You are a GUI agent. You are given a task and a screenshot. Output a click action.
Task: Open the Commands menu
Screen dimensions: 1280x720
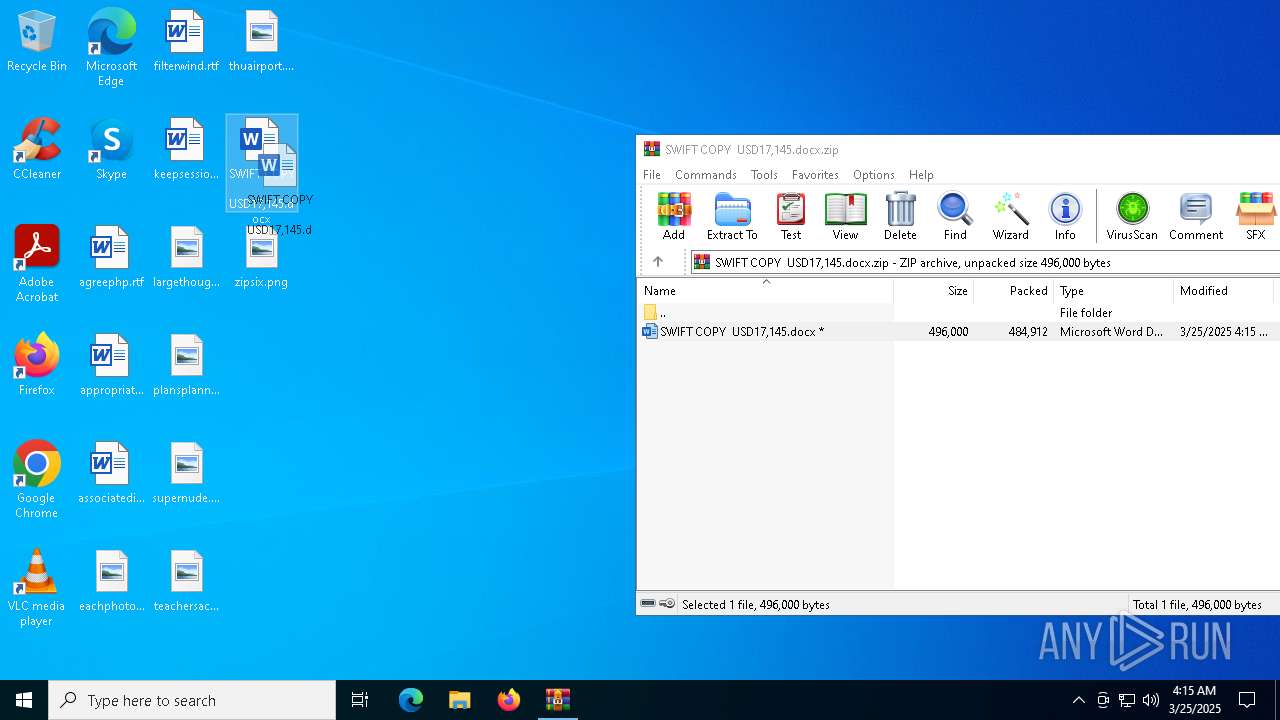pos(706,174)
